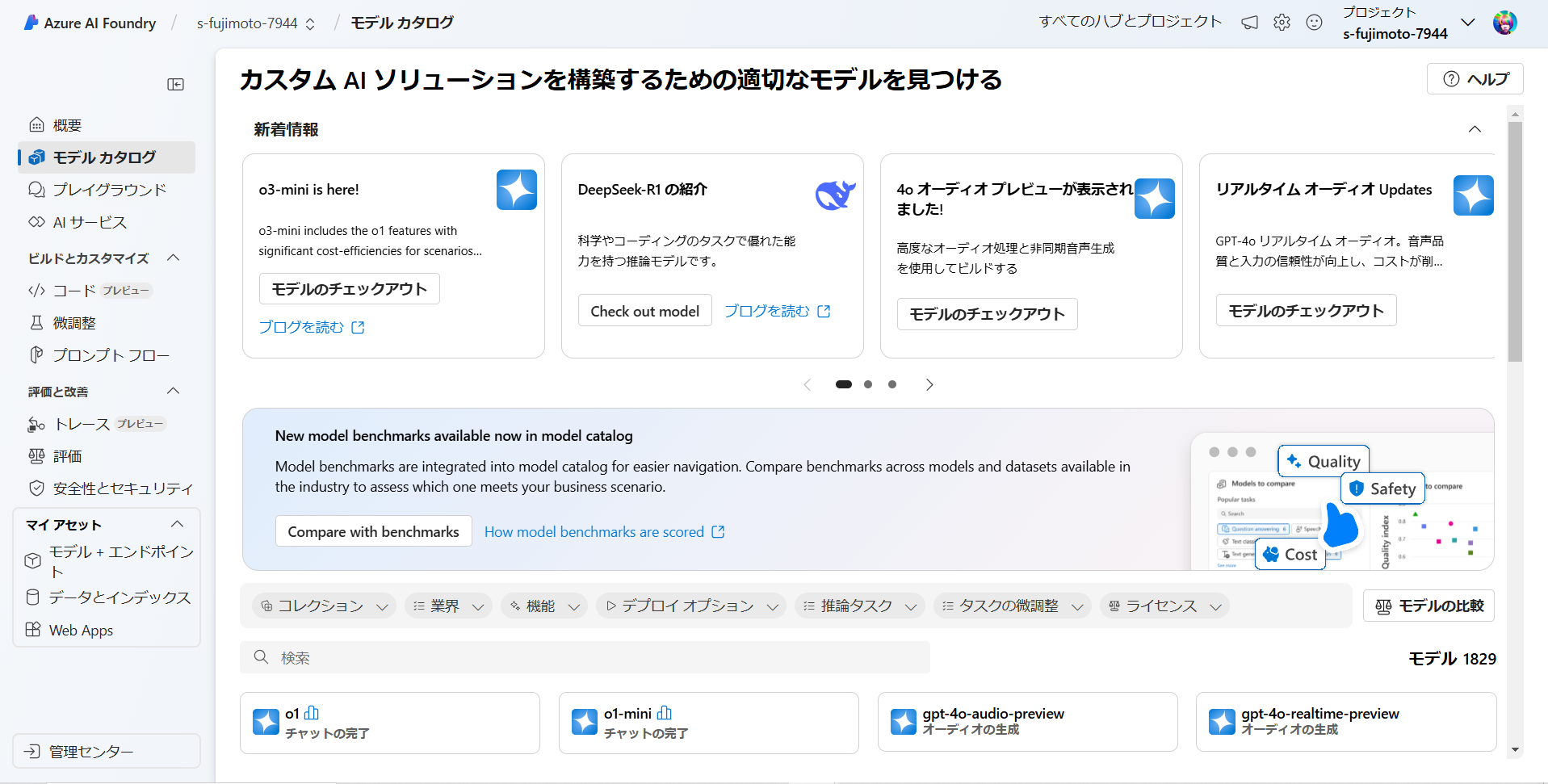Click the DeepSeek whale logo icon
This screenshot has width=1548, height=784.
tap(836, 194)
